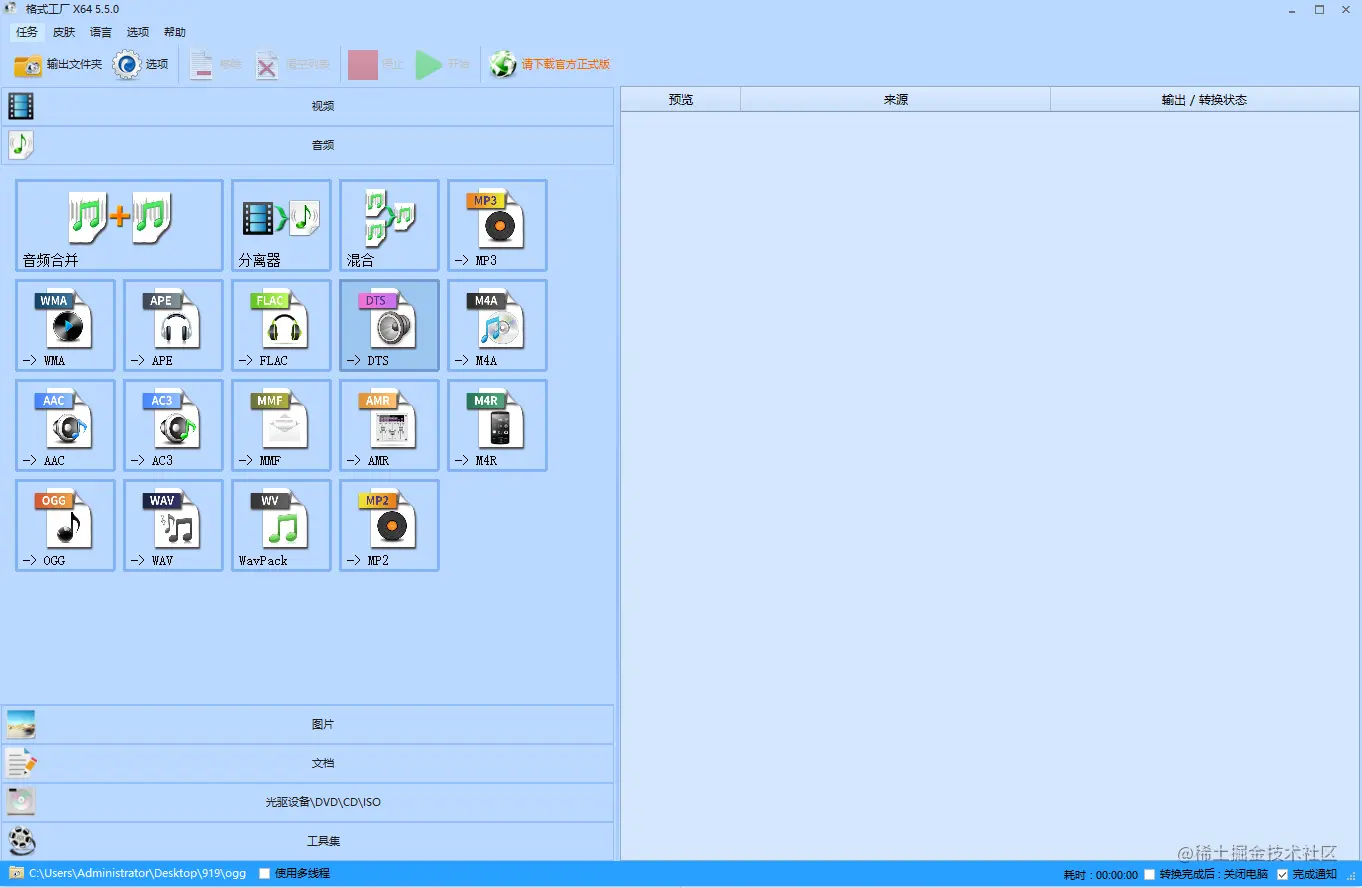
Task: Choose the AAC conversion icon
Action: [x=65, y=425]
